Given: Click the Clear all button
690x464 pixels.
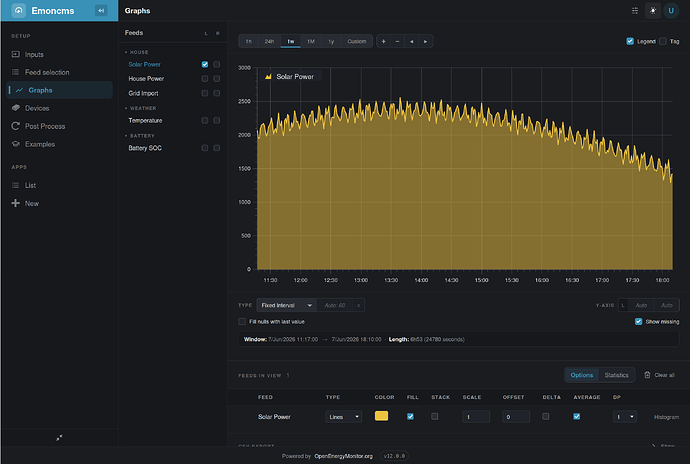Looking at the screenshot, I should coord(659,375).
